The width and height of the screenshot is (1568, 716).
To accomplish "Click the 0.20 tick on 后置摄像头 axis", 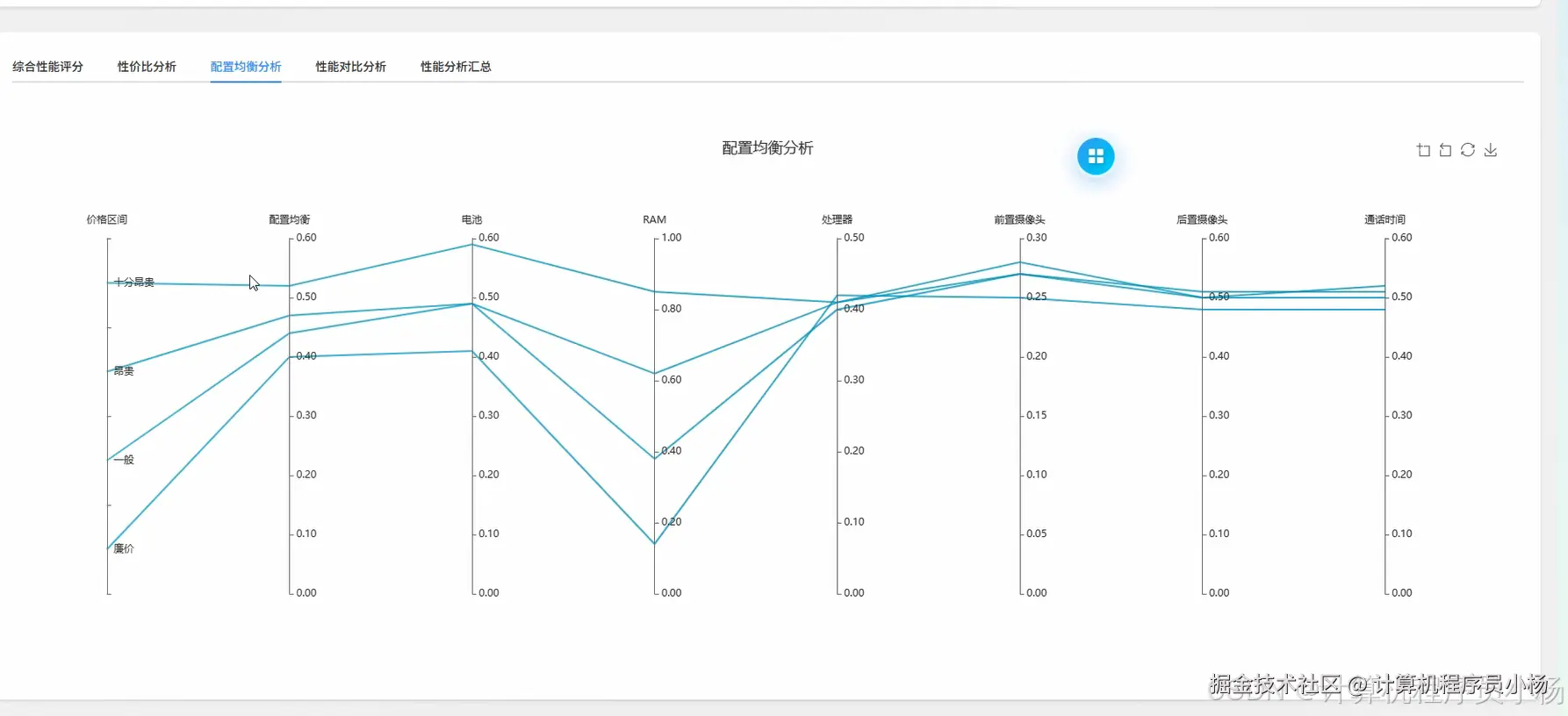I will (x=1219, y=475).
